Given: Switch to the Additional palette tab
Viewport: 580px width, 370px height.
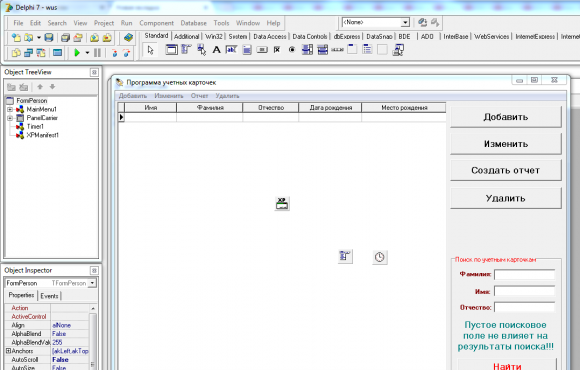Looking at the screenshot, I should click(x=186, y=36).
